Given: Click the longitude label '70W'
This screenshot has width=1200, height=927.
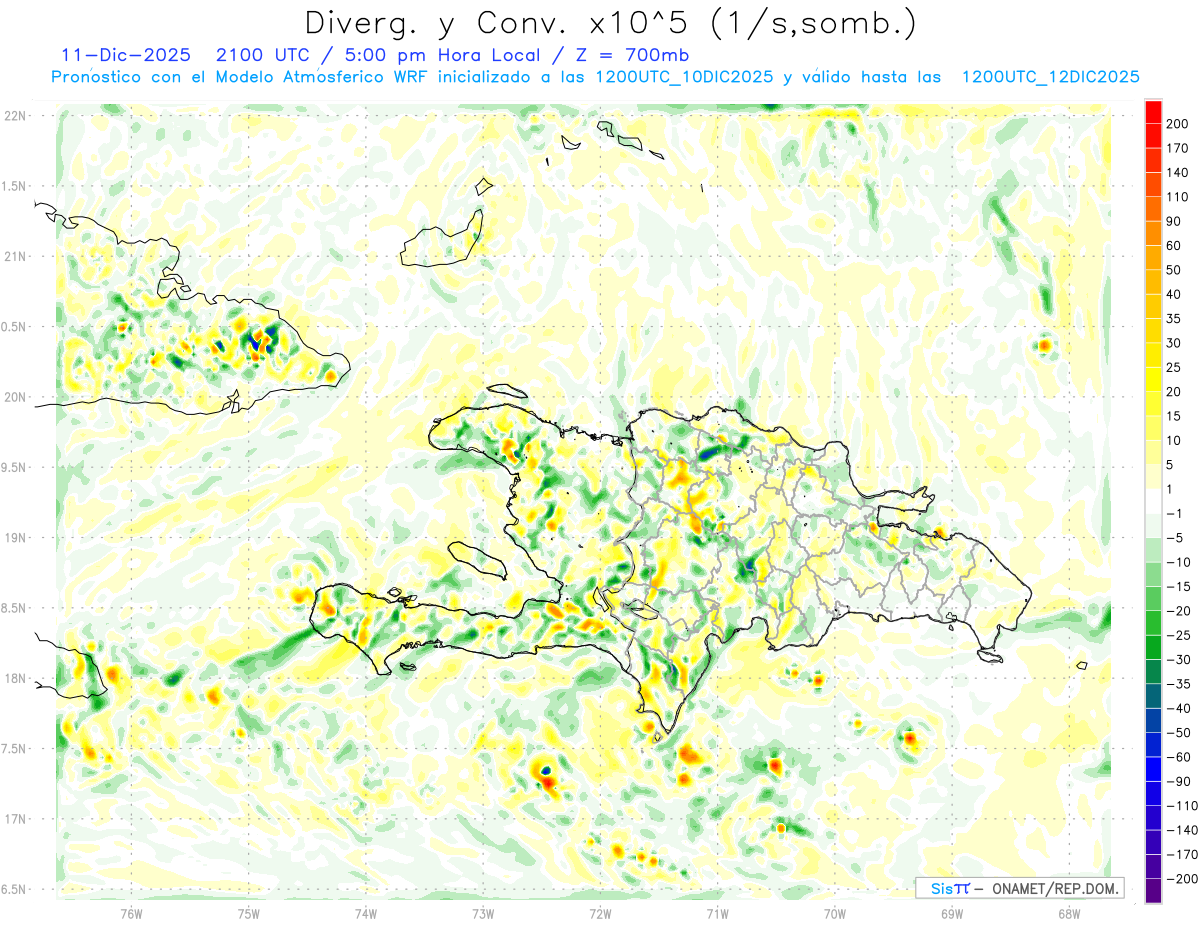Looking at the screenshot, I should (x=835, y=912).
